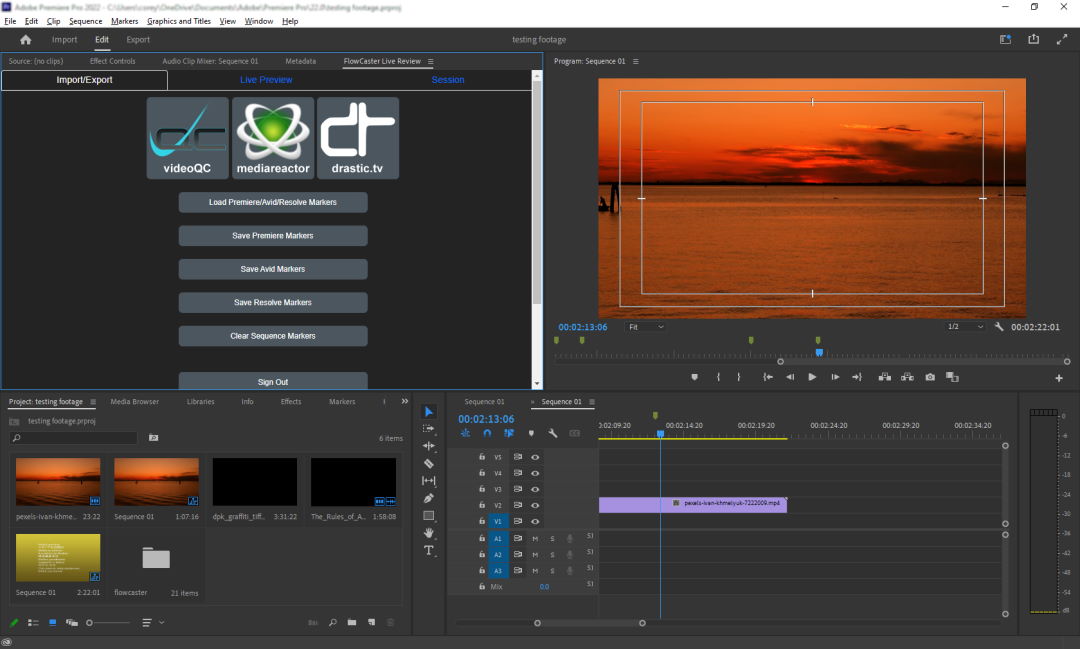Solo audio track A2
Viewport: 1080px width, 649px height.
coord(552,555)
